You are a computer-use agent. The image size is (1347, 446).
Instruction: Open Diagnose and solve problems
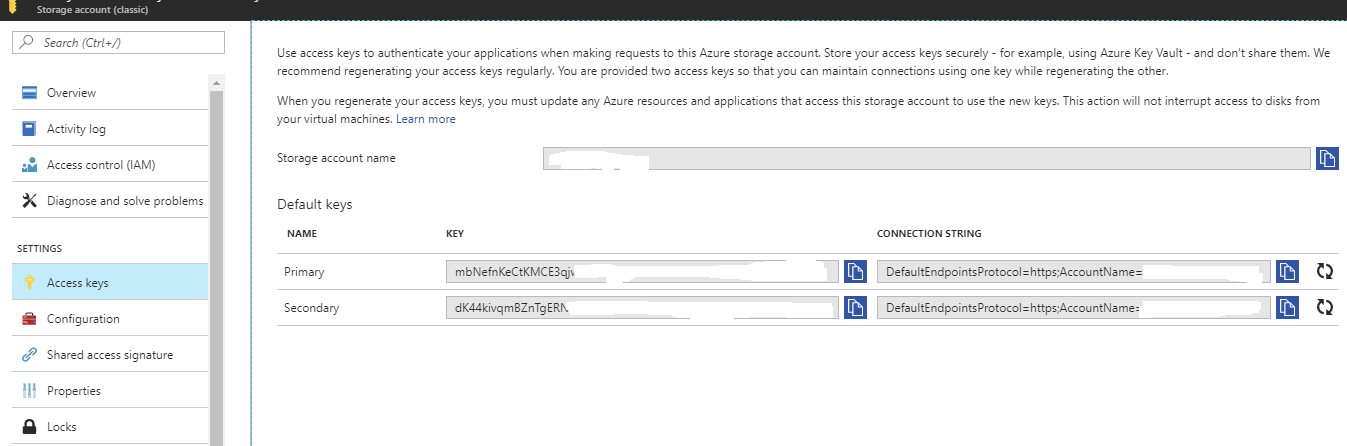(x=110, y=201)
